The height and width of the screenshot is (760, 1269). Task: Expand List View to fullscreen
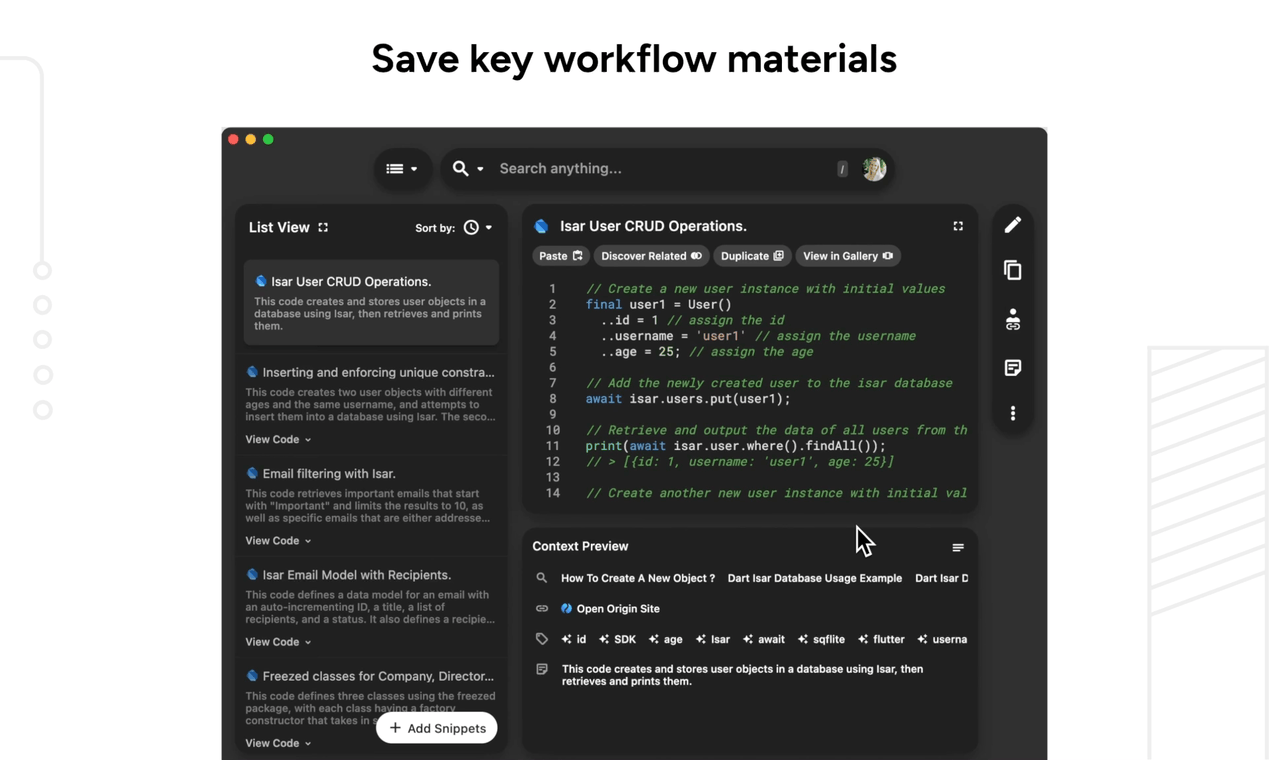(x=323, y=228)
